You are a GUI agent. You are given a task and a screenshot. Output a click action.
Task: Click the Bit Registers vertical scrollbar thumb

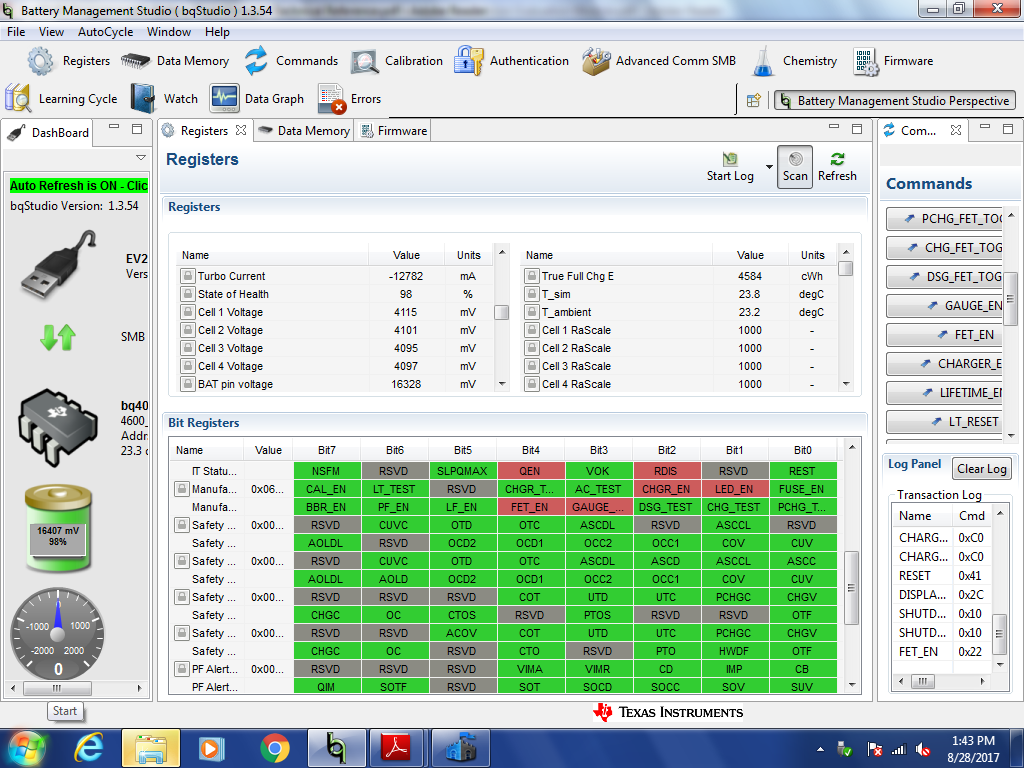[x=851, y=588]
